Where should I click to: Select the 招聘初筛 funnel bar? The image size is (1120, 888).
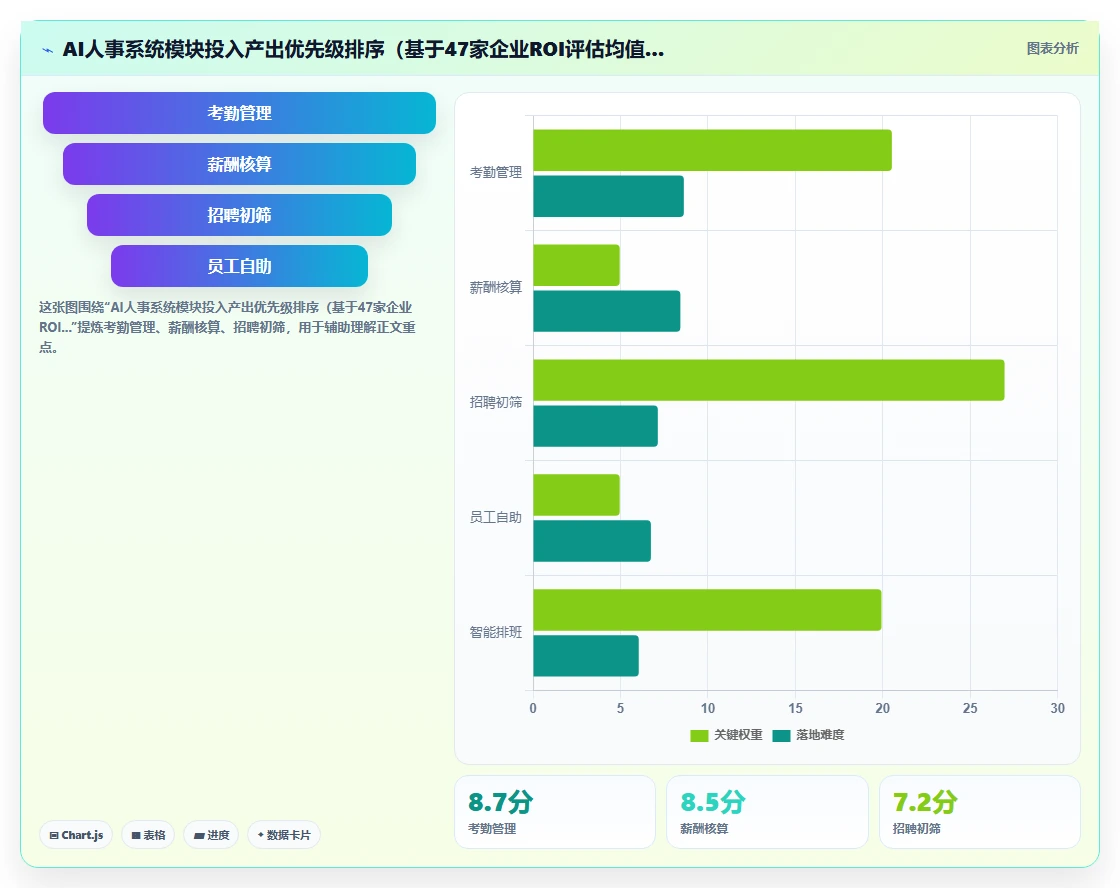[239, 215]
